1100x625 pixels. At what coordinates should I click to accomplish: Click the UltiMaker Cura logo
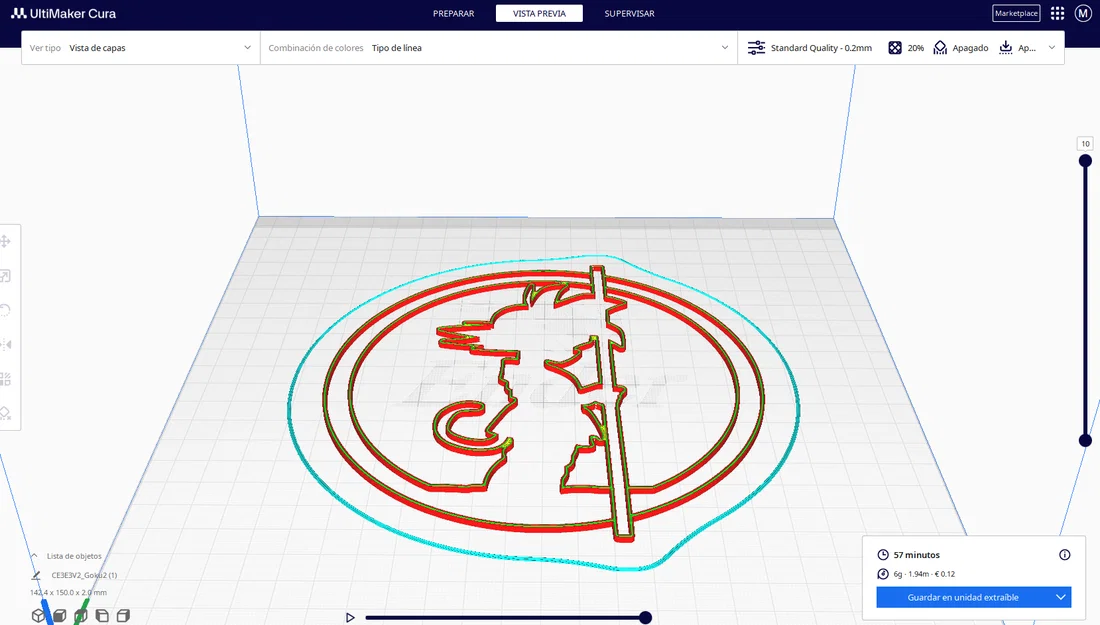point(63,13)
